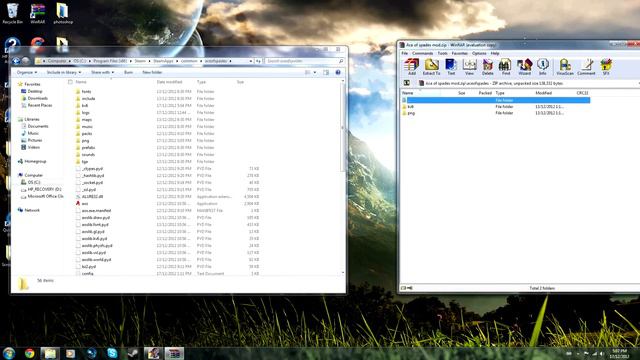Open the address bar history dropdown arrow
This screenshot has width=640, height=360.
pos(251,61)
